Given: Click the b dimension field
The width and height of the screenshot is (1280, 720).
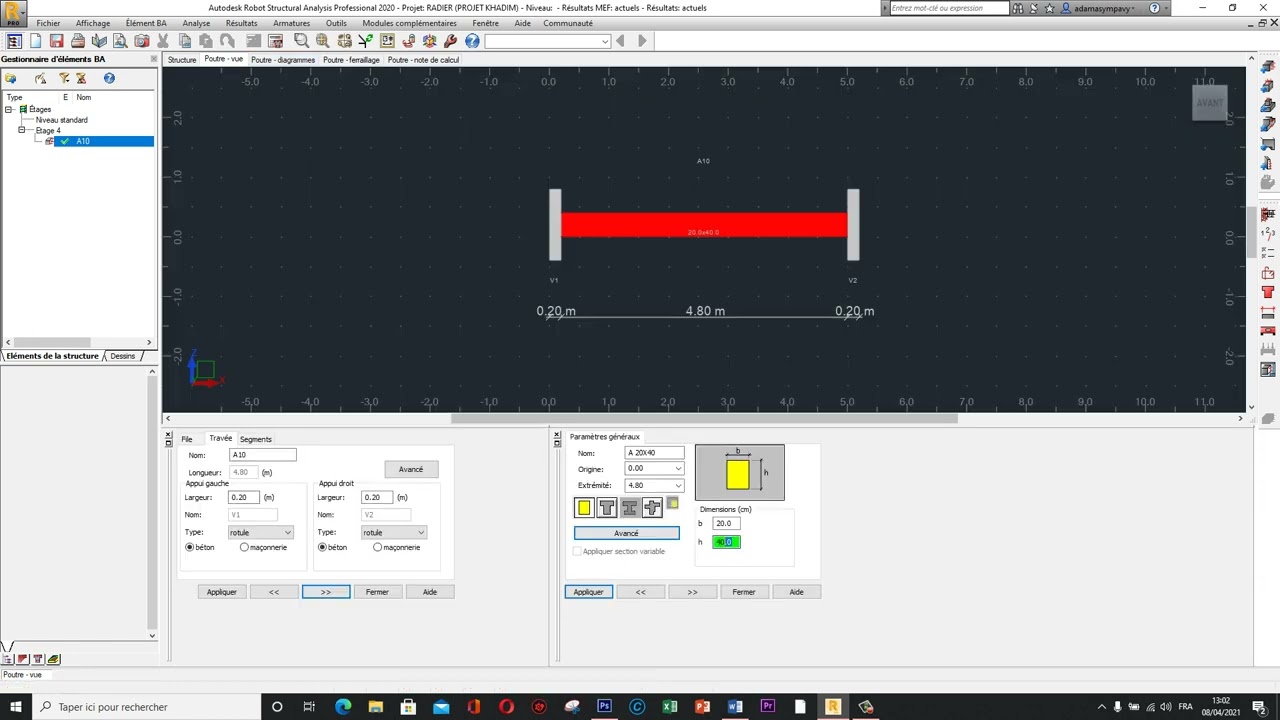Looking at the screenshot, I should pos(726,523).
